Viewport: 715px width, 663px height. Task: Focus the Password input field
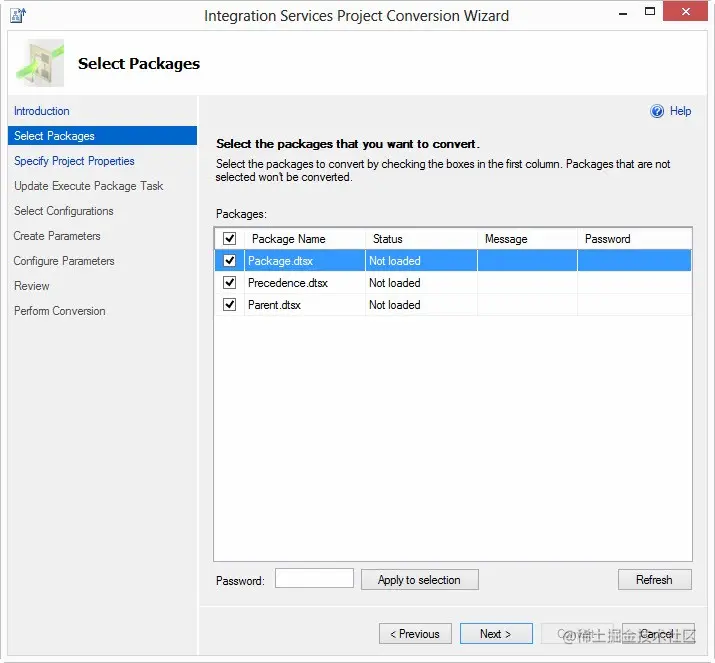coord(314,578)
